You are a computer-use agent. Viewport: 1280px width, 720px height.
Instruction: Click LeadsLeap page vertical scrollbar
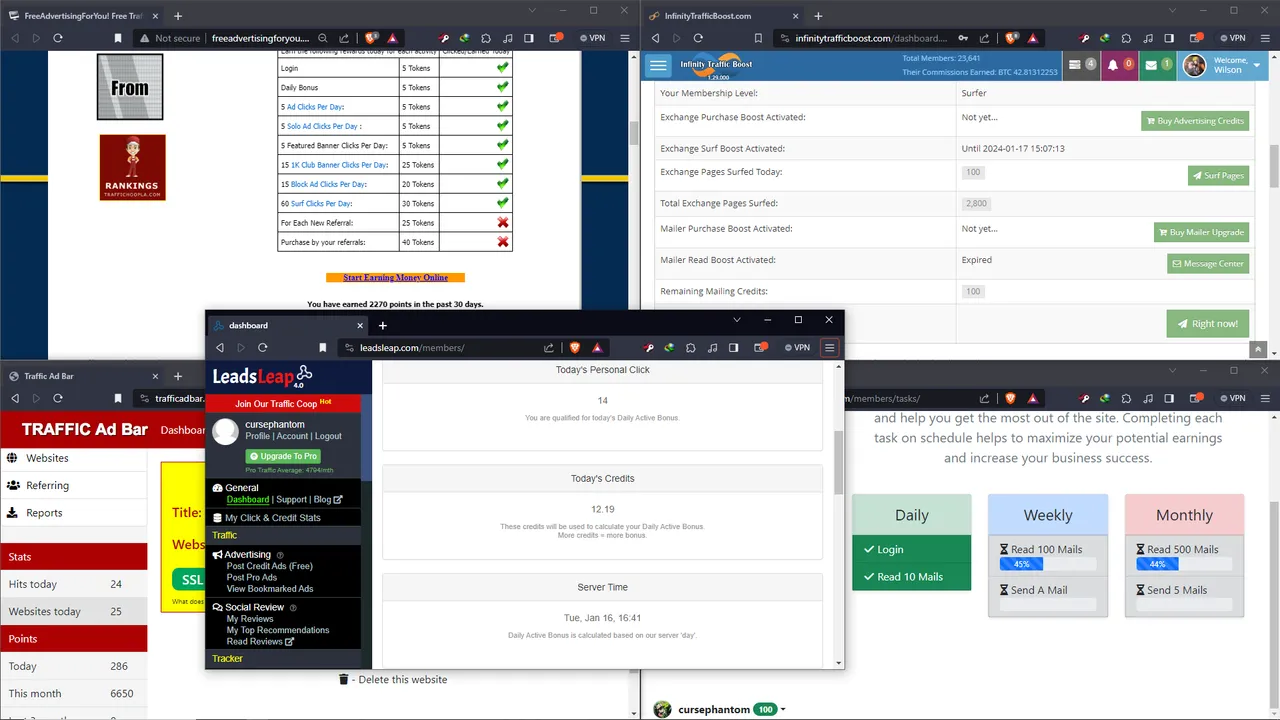[x=838, y=462]
